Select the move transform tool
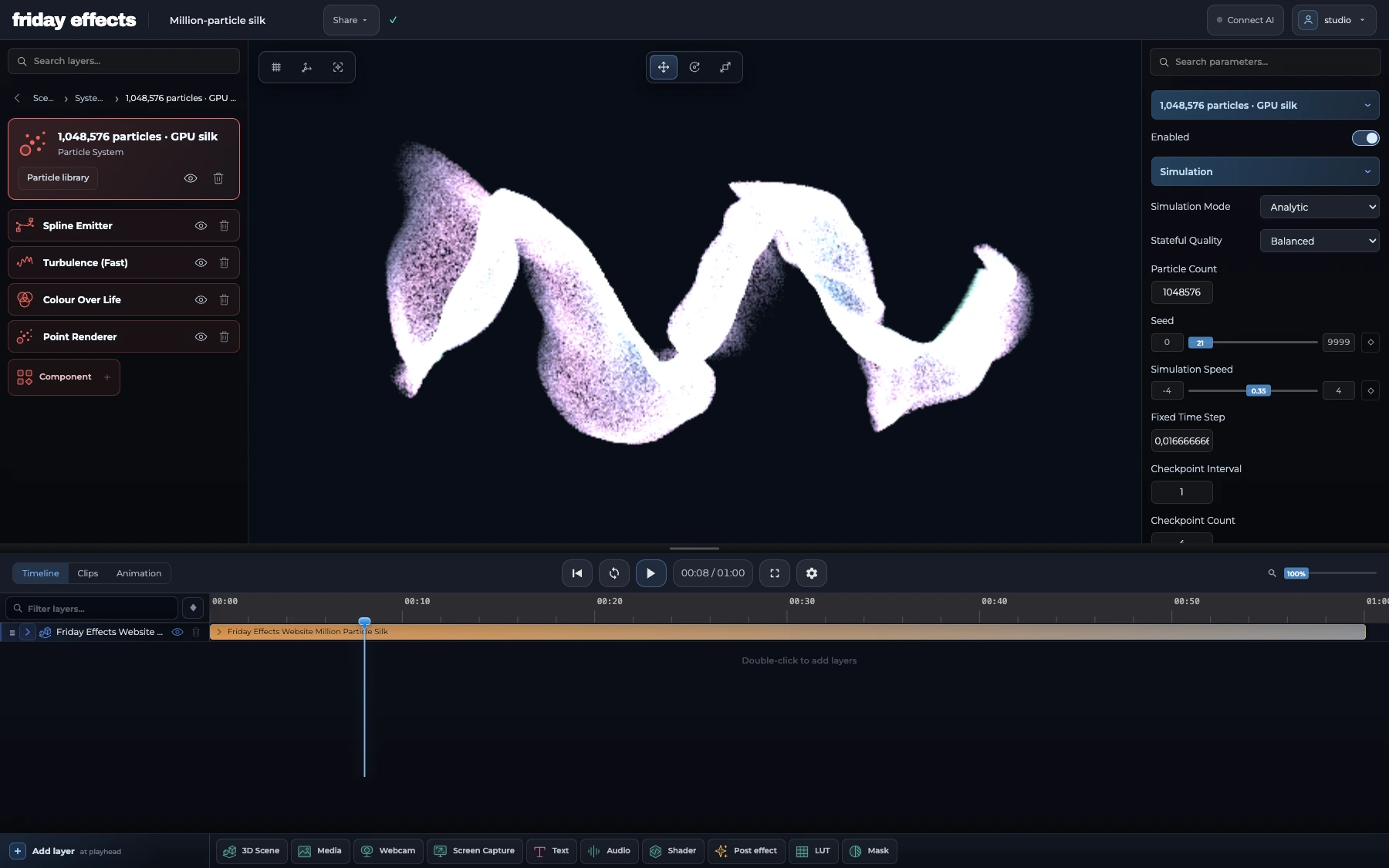This screenshot has height=868, width=1389. click(664, 67)
